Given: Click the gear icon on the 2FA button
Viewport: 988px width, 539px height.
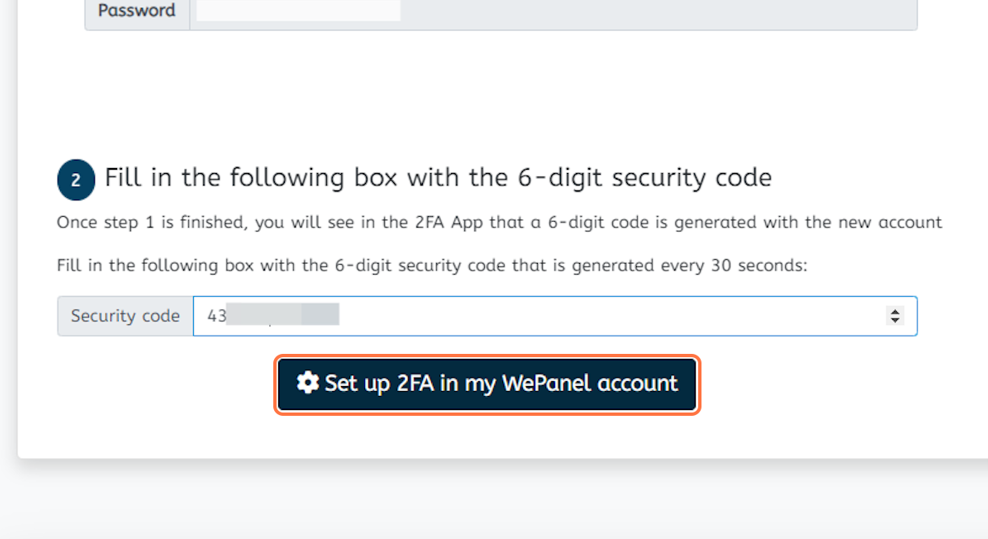Looking at the screenshot, I should (307, 383).
